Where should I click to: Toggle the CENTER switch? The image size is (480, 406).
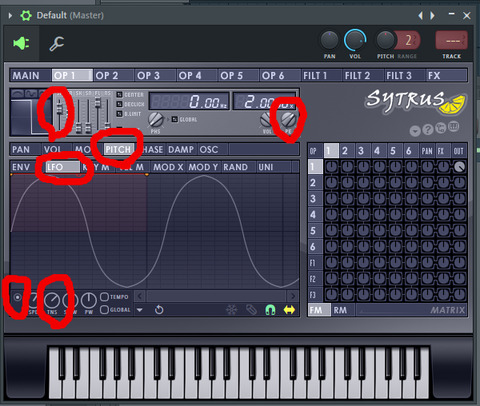(119, 95)
